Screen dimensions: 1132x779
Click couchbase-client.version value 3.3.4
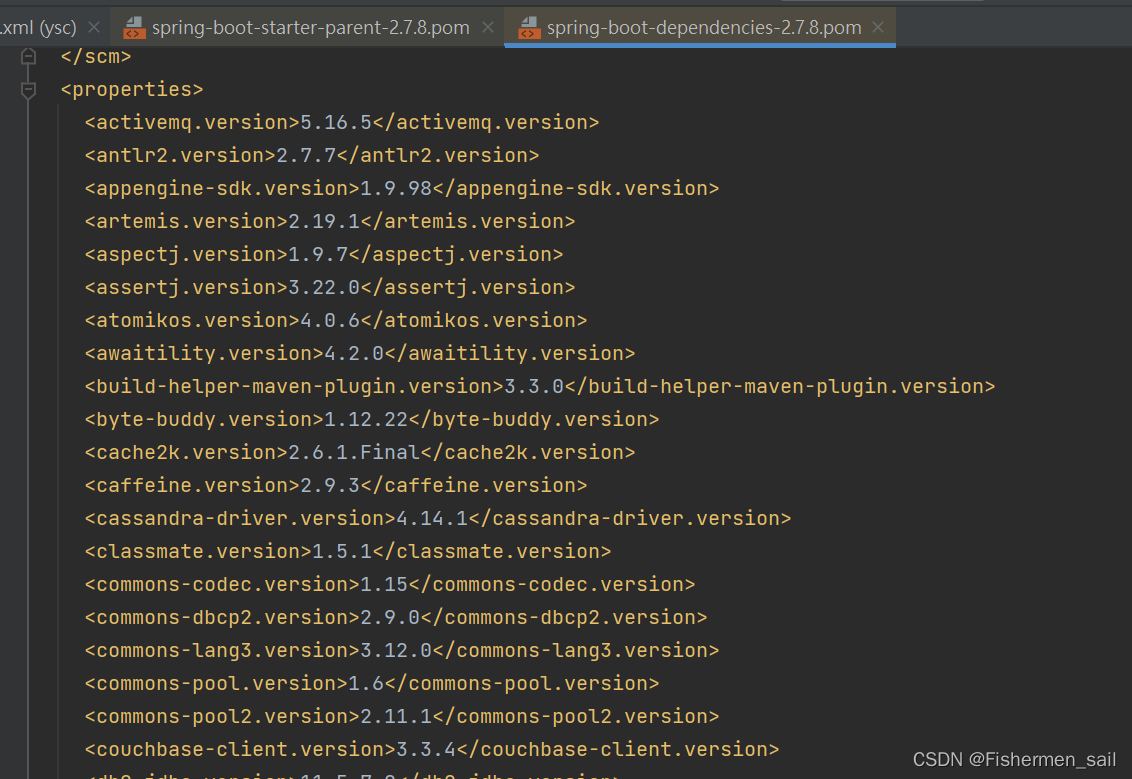(x=426, y=749)
